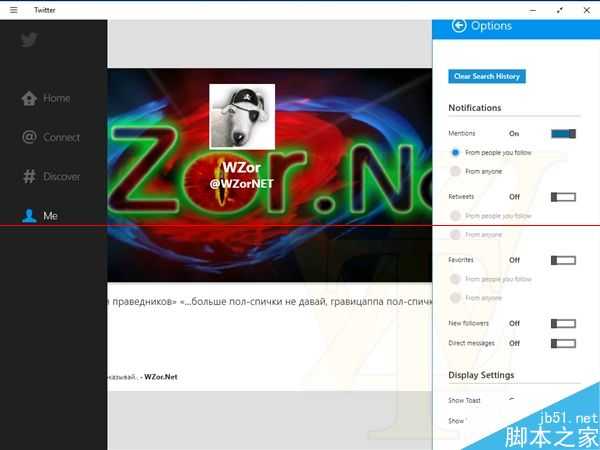The height and width of the screenshot is (450, 600).
Task: Click Clear Search History button
Action: (487, 76)
